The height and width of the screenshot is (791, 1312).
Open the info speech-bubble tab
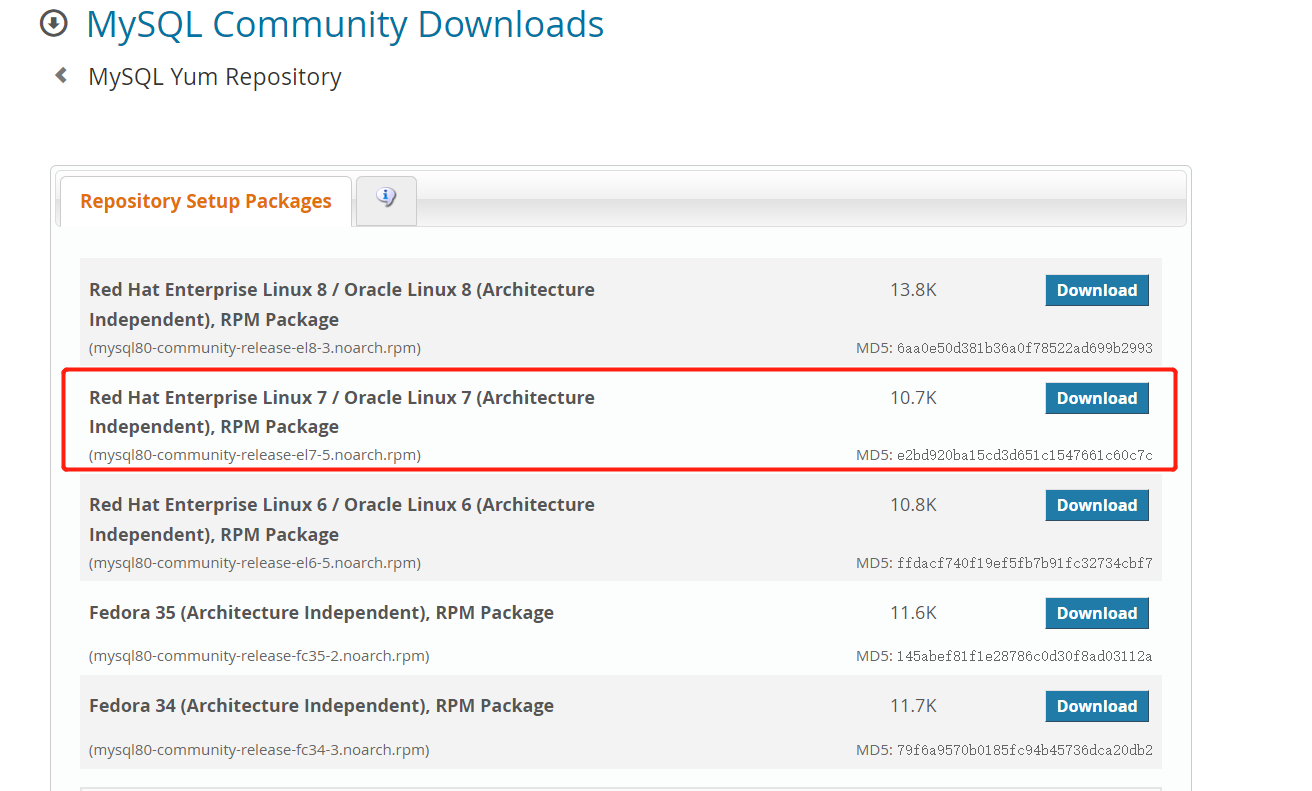[x=386, y=200]
